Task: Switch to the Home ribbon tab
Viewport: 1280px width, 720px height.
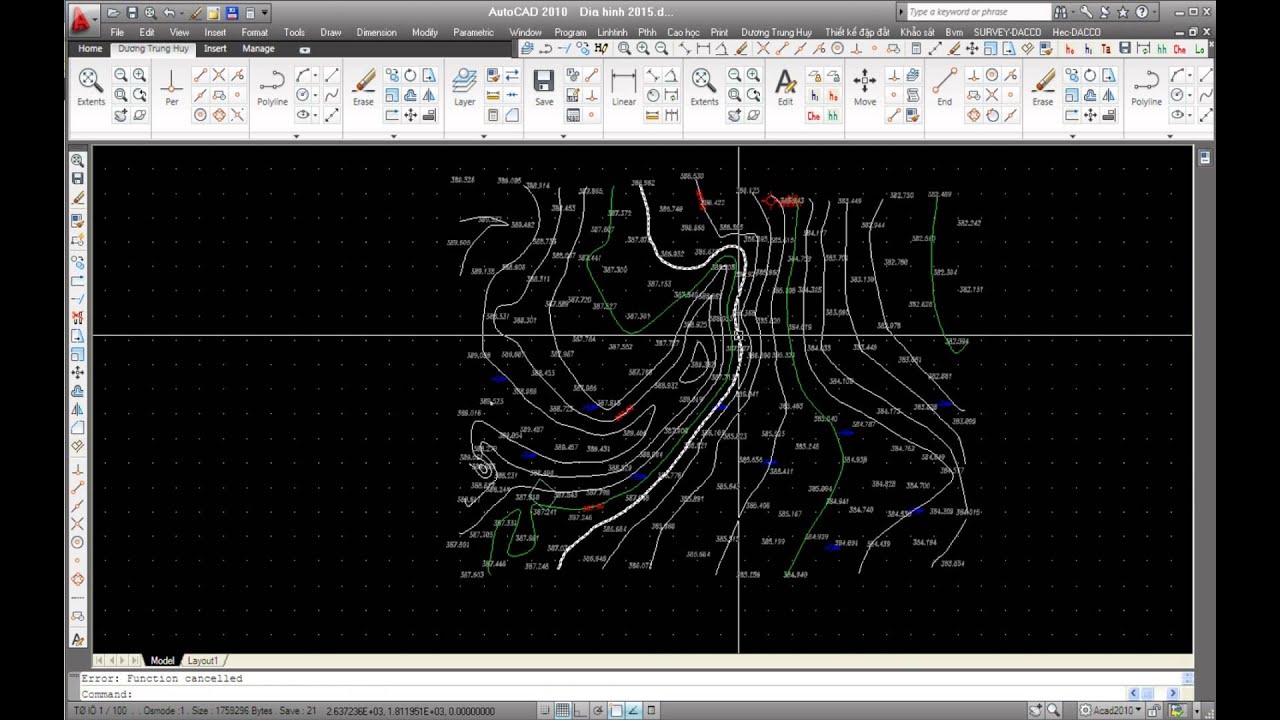Action: [90, 48]
